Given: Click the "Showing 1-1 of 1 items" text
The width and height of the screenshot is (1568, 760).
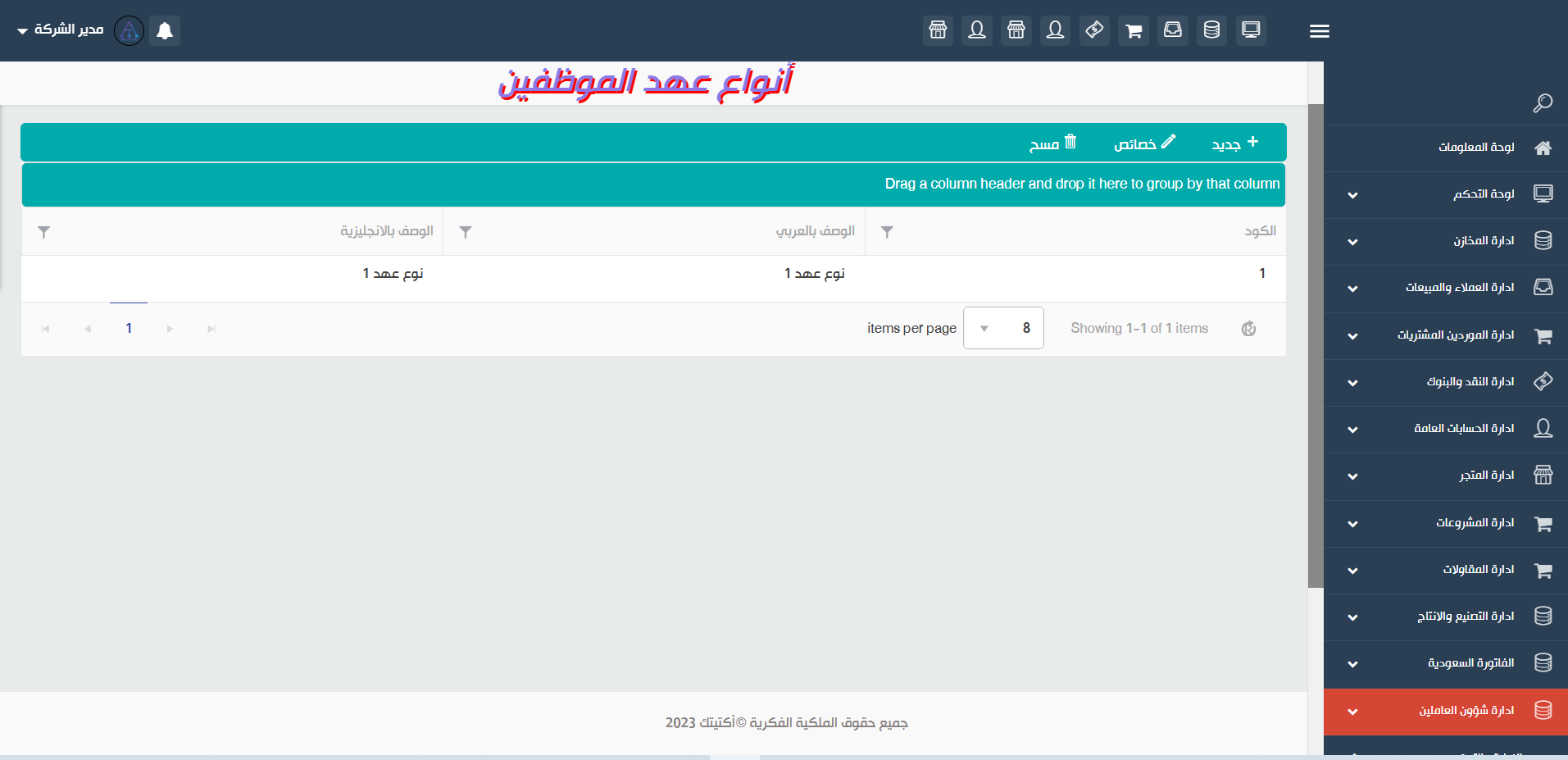Looking at the screenshot, I should (x=1139, y=328).
